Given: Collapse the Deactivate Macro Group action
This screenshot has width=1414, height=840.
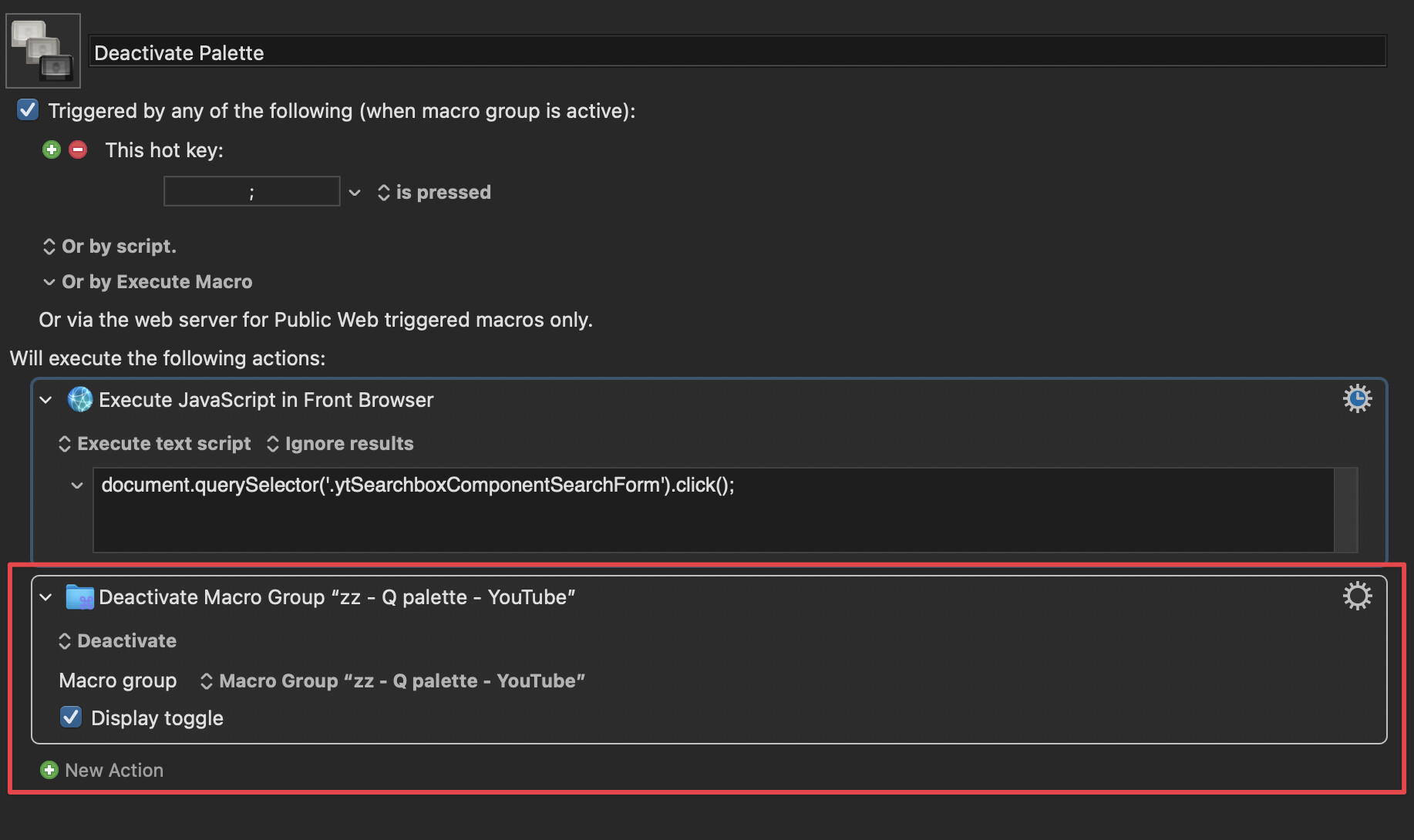Looking at the screenshot, I should tap(46, 597).
